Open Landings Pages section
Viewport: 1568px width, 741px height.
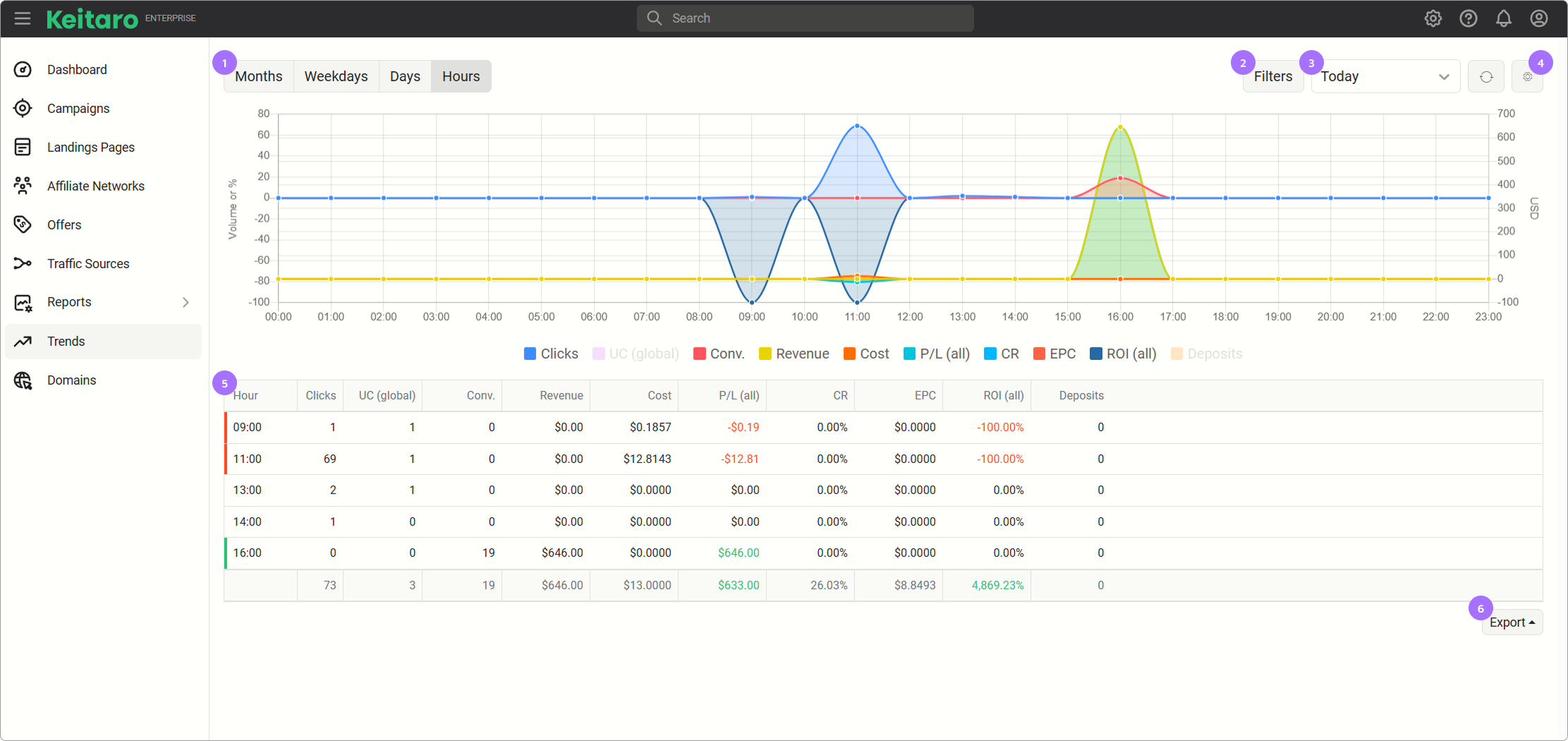[91, 147]
